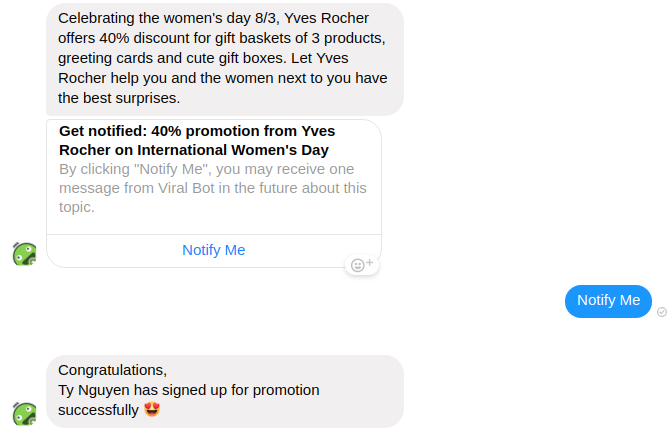Image resolution: width=670 pixels, height=433 pixels.
Task: Click the "Get notified: 40% promotion" title text
Action: pos(196,131)
